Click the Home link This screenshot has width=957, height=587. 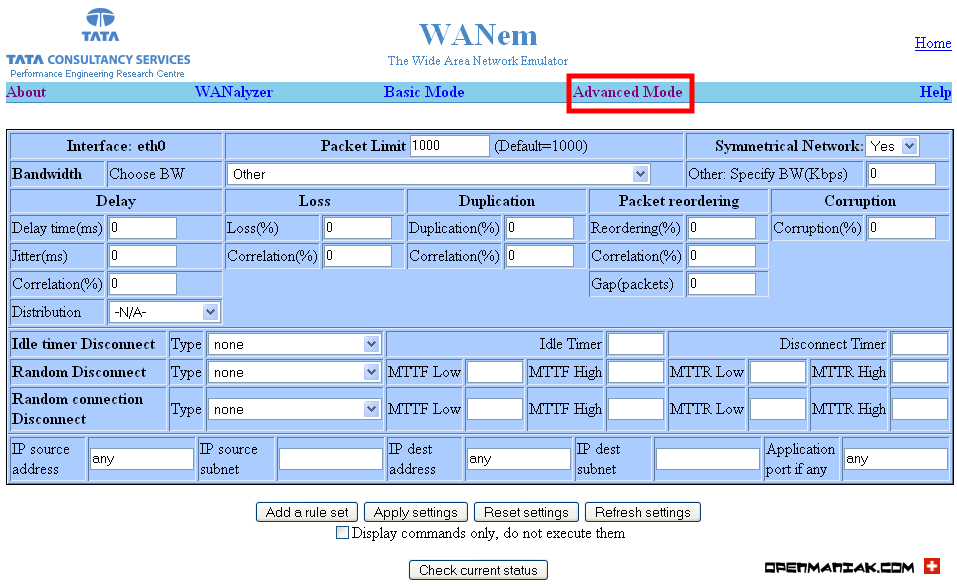(x=933, y=43)
